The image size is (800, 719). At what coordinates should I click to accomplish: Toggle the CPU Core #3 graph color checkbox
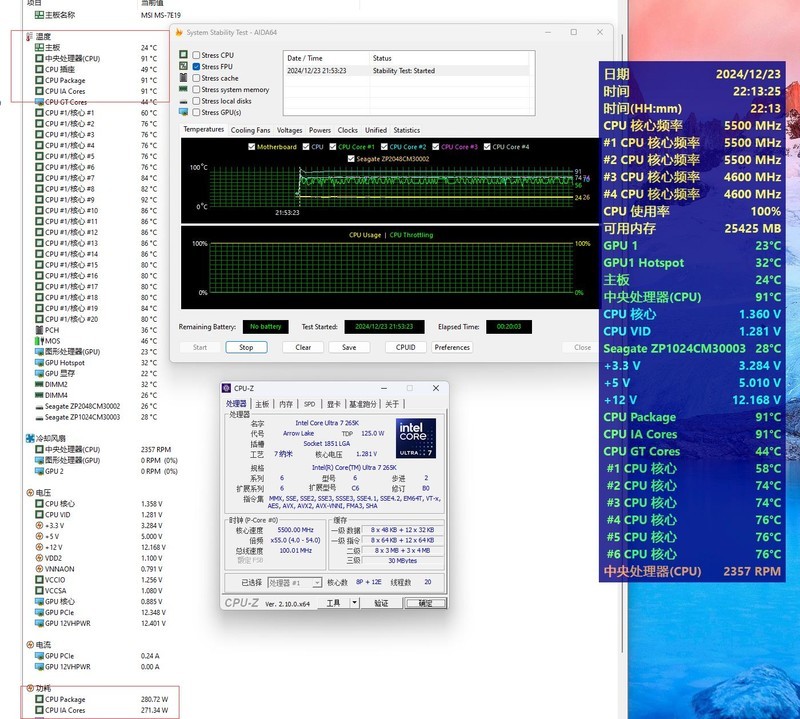(x=437, y=147)
